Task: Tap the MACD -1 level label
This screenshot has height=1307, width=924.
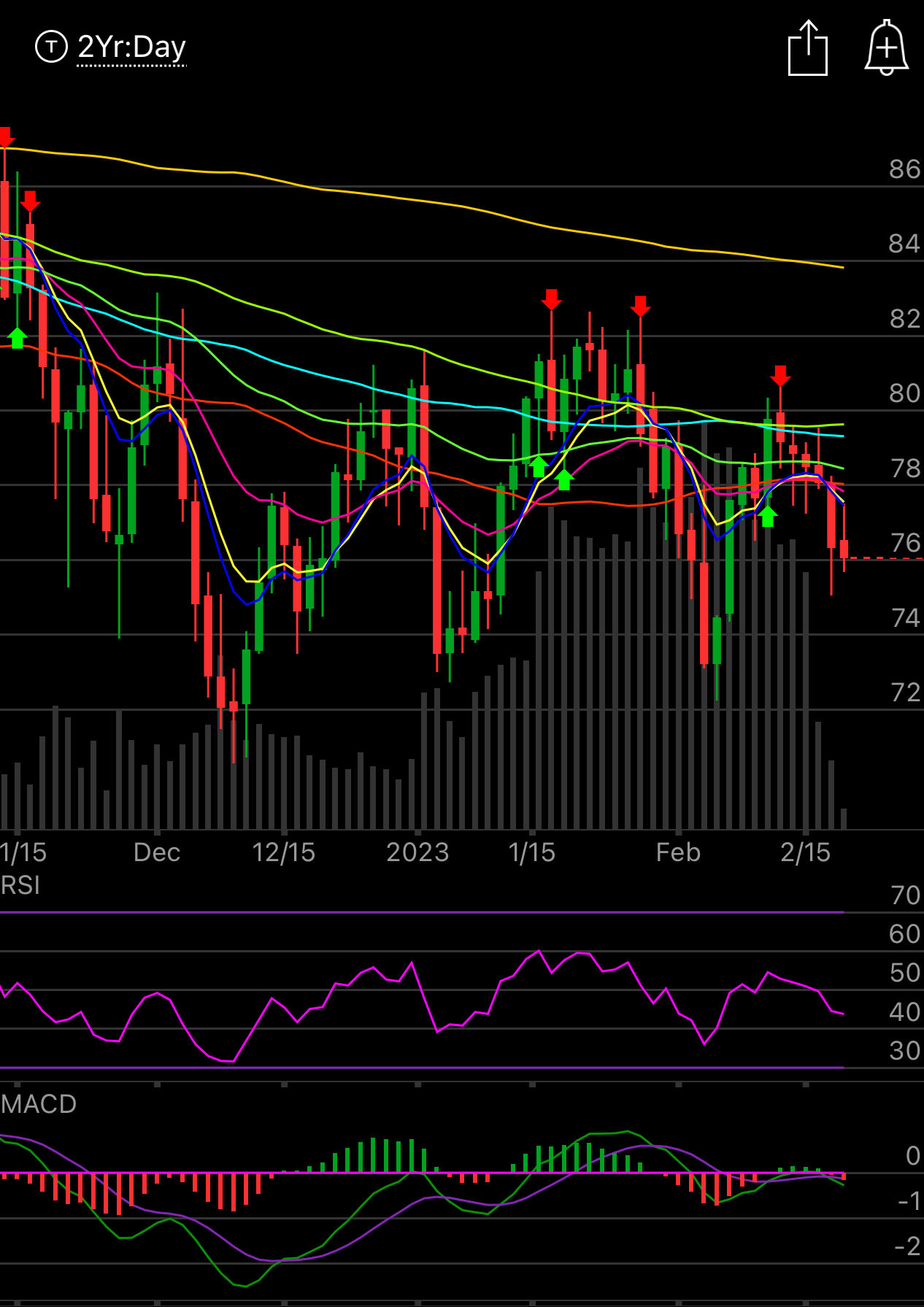Action: 909,1201
